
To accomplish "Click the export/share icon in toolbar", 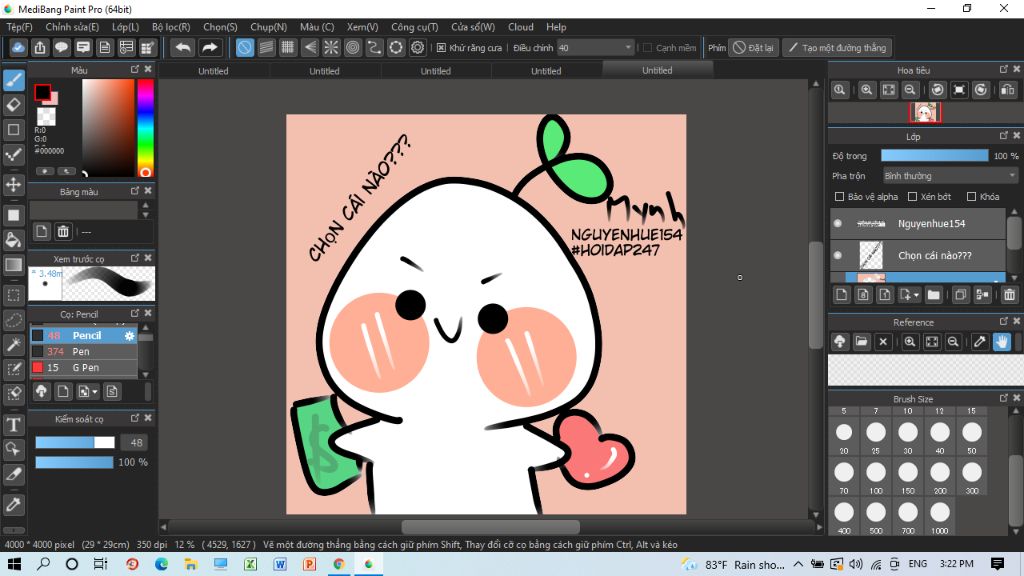I will pyautogui.click(x=40, y=48).
